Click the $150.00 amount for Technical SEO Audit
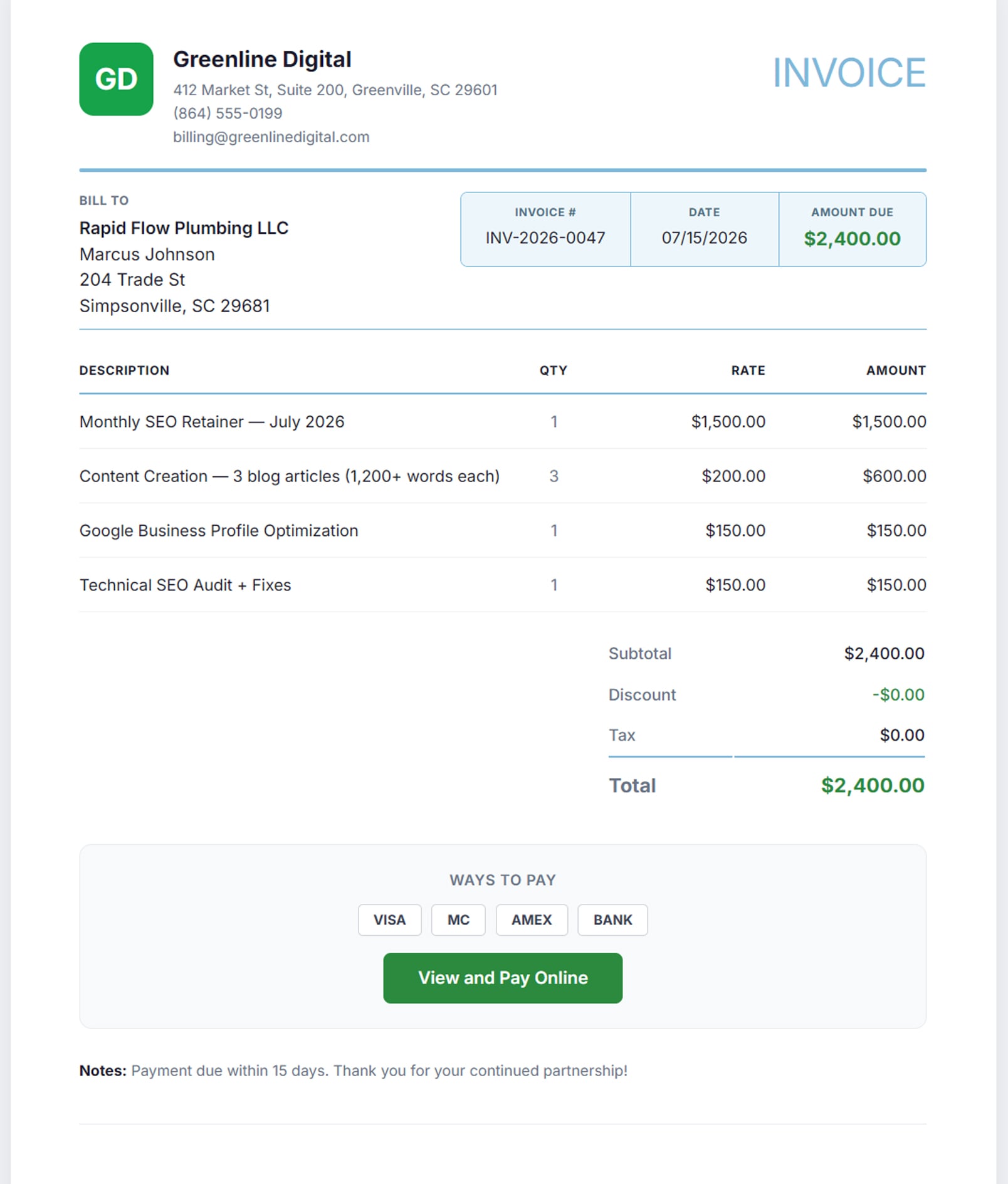Viewport: 1008px width, 1184px height. 896,585
